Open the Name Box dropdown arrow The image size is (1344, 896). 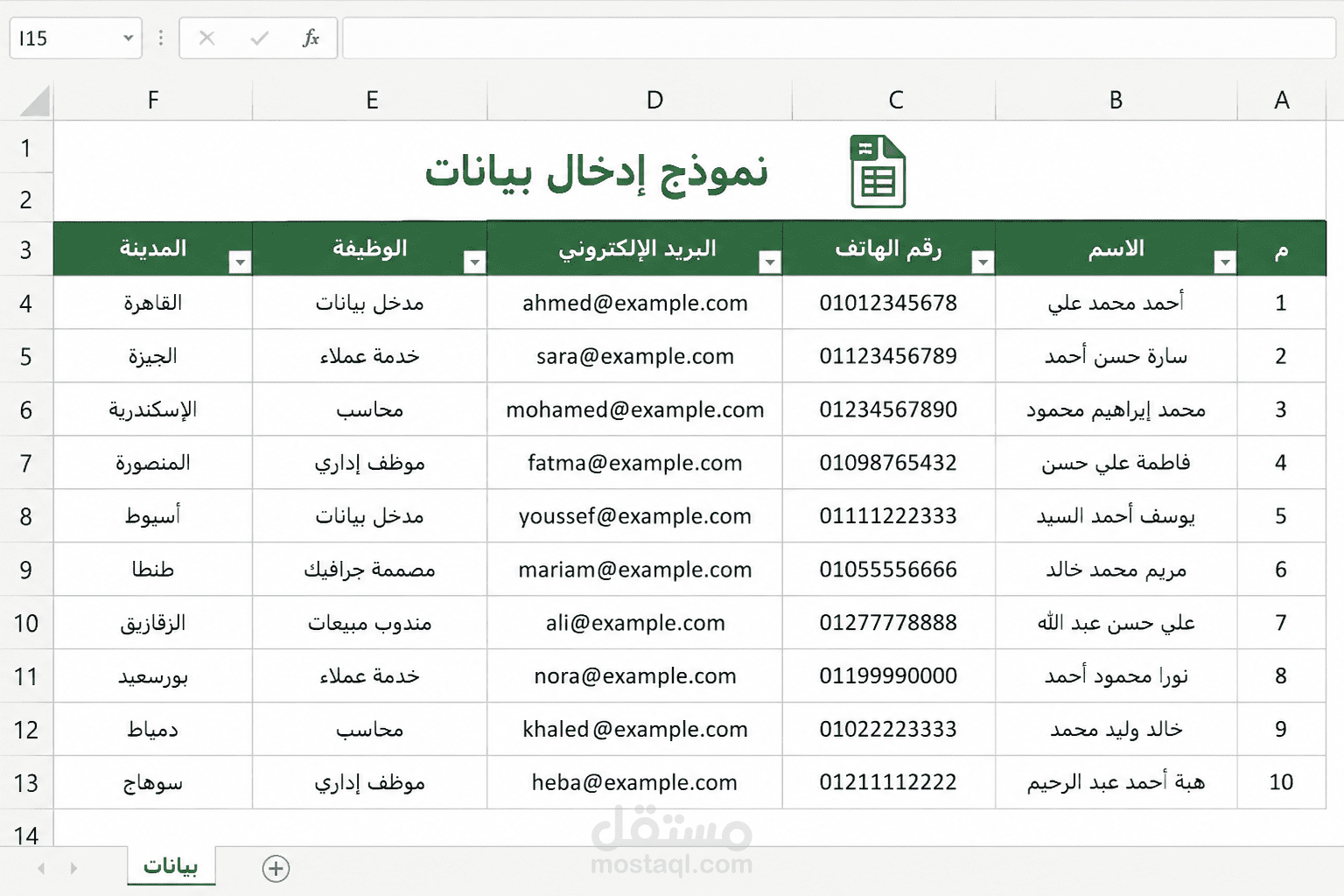(129, 38)
